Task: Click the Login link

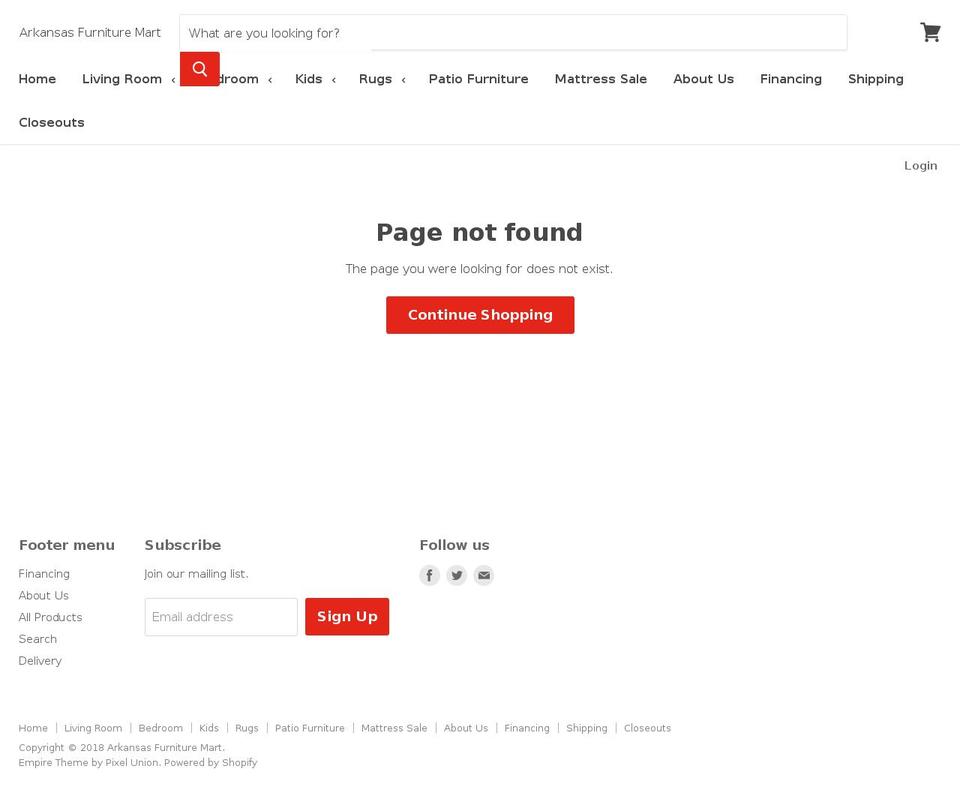Action: tap(920, 166)
